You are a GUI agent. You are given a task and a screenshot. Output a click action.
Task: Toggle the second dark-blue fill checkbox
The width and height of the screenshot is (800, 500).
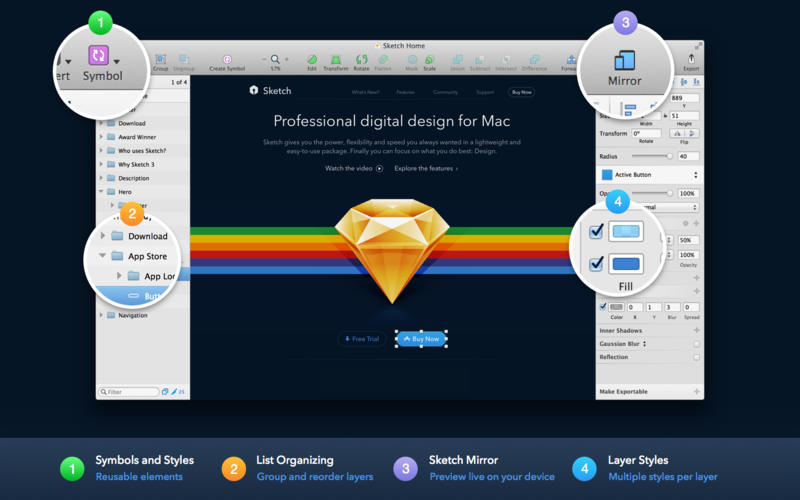[597, 264]
